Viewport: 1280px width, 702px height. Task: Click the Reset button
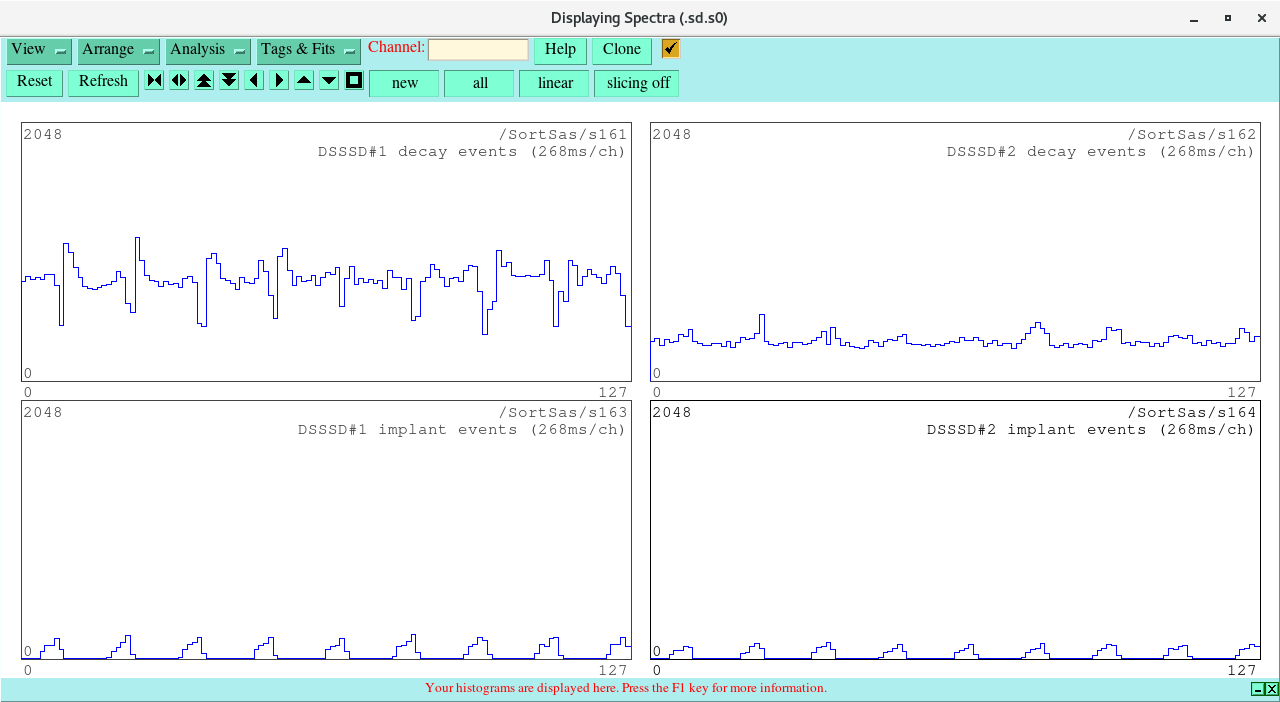click(35, 82)
